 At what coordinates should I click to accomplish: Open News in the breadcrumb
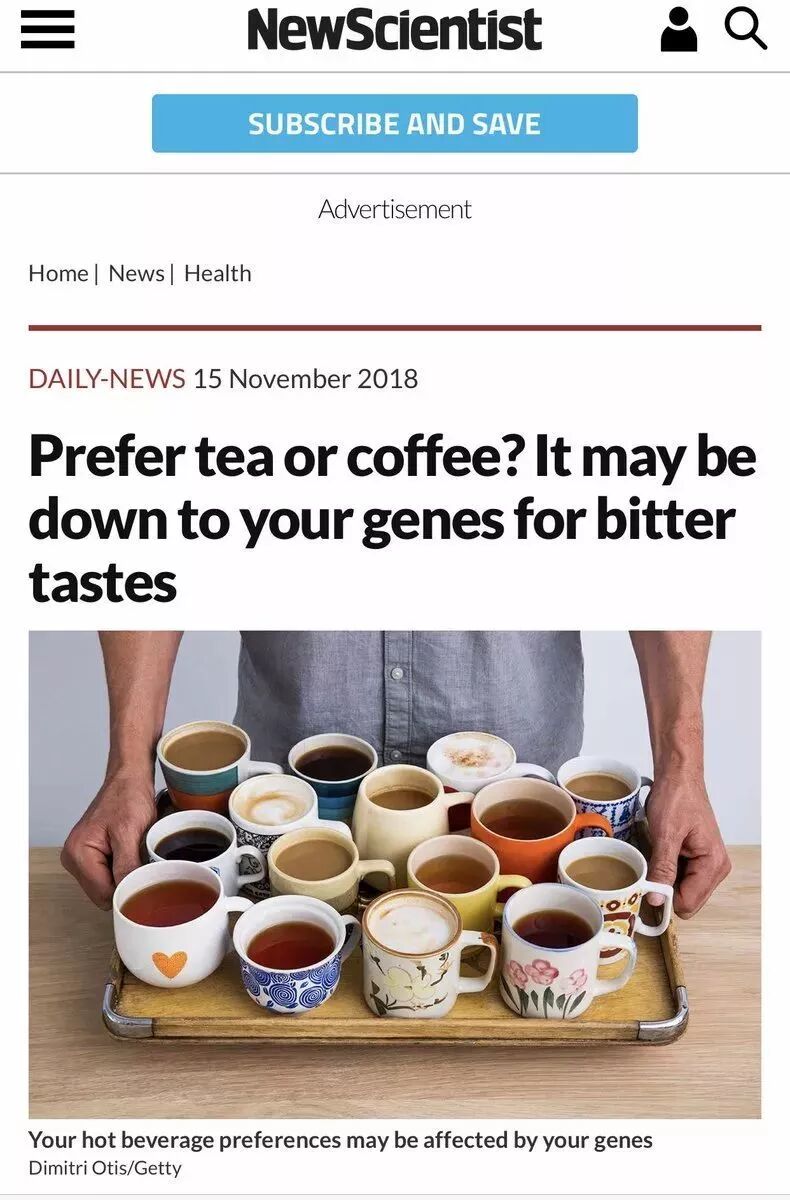(136, 273)
